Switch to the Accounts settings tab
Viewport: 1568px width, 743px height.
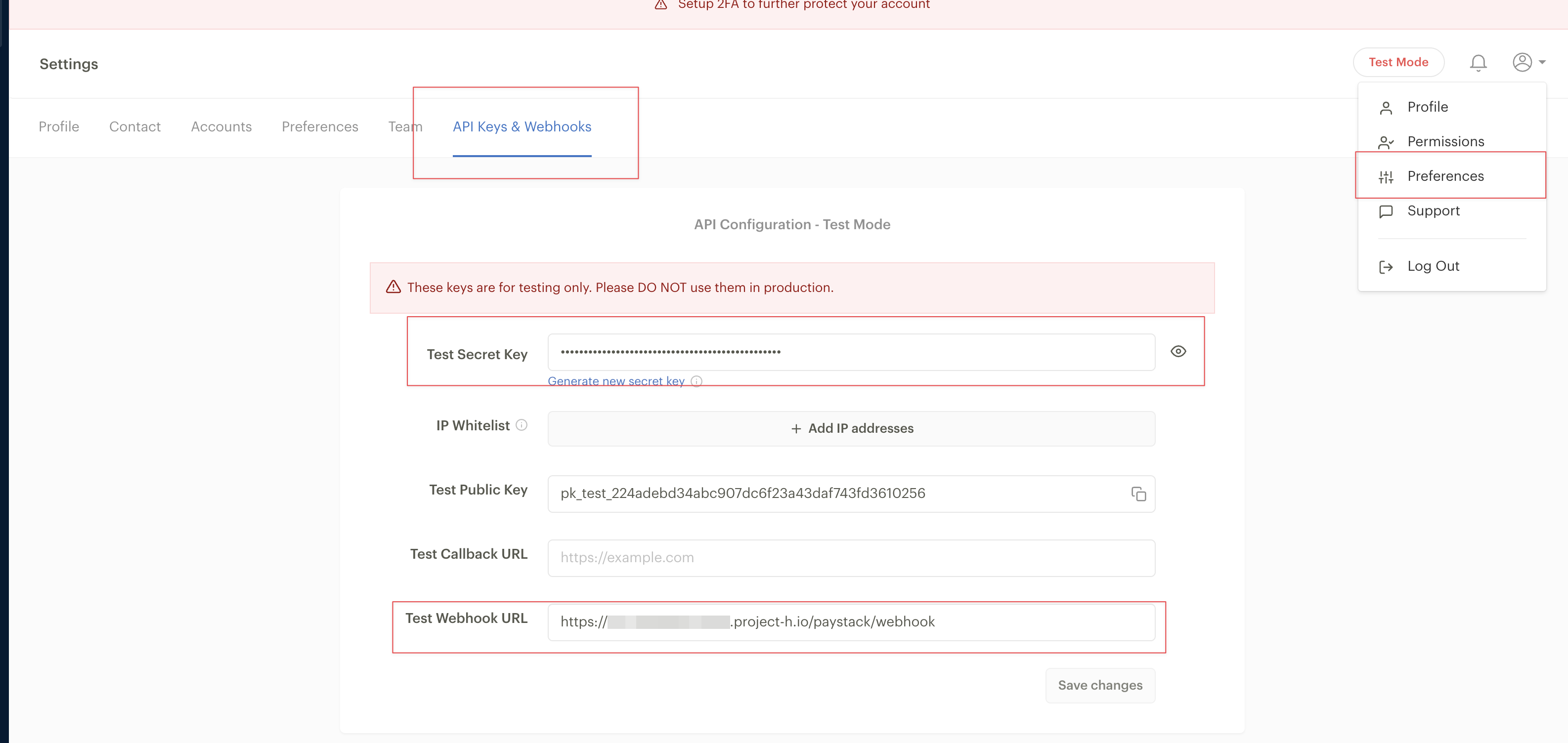(x=221, y=126)
